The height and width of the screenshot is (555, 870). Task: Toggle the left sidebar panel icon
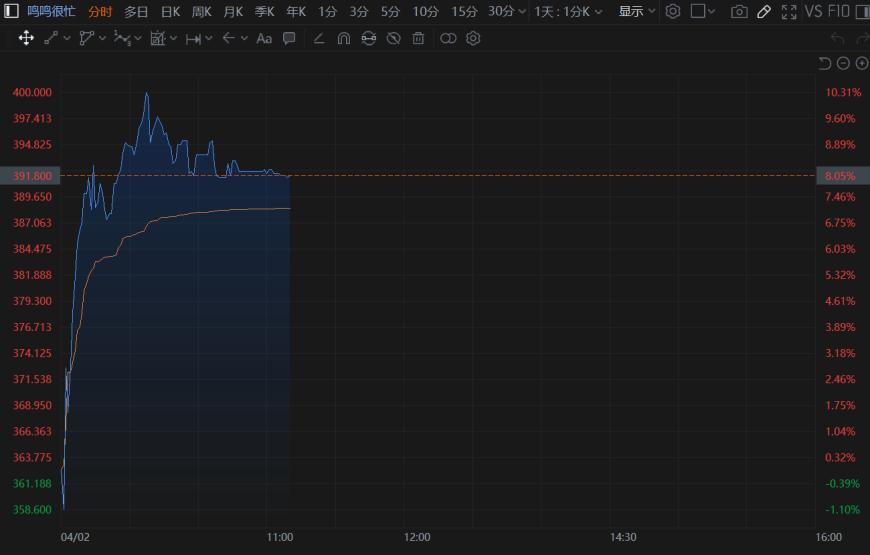pyautogui.click(x=11, y=12)
